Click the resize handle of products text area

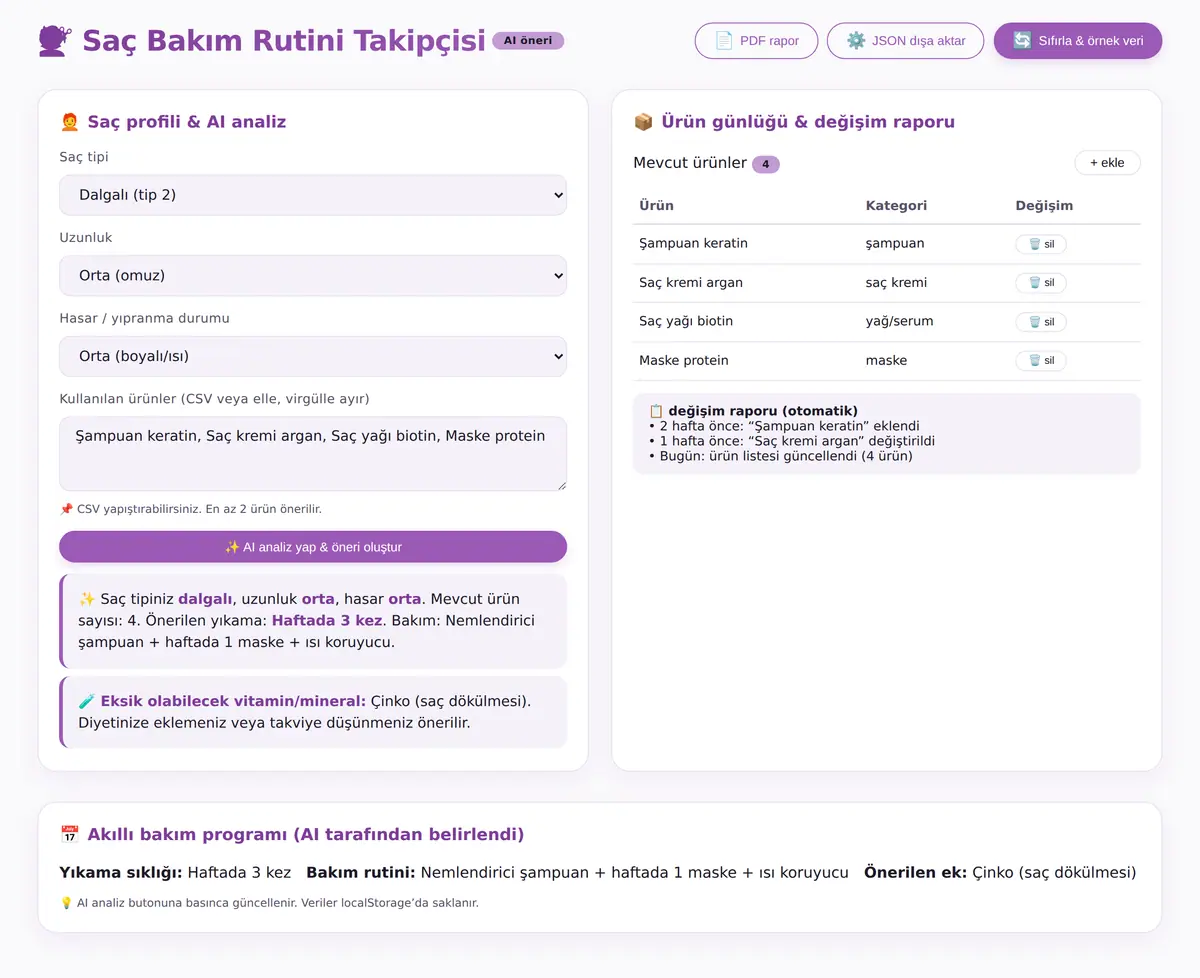coord(560,484)
